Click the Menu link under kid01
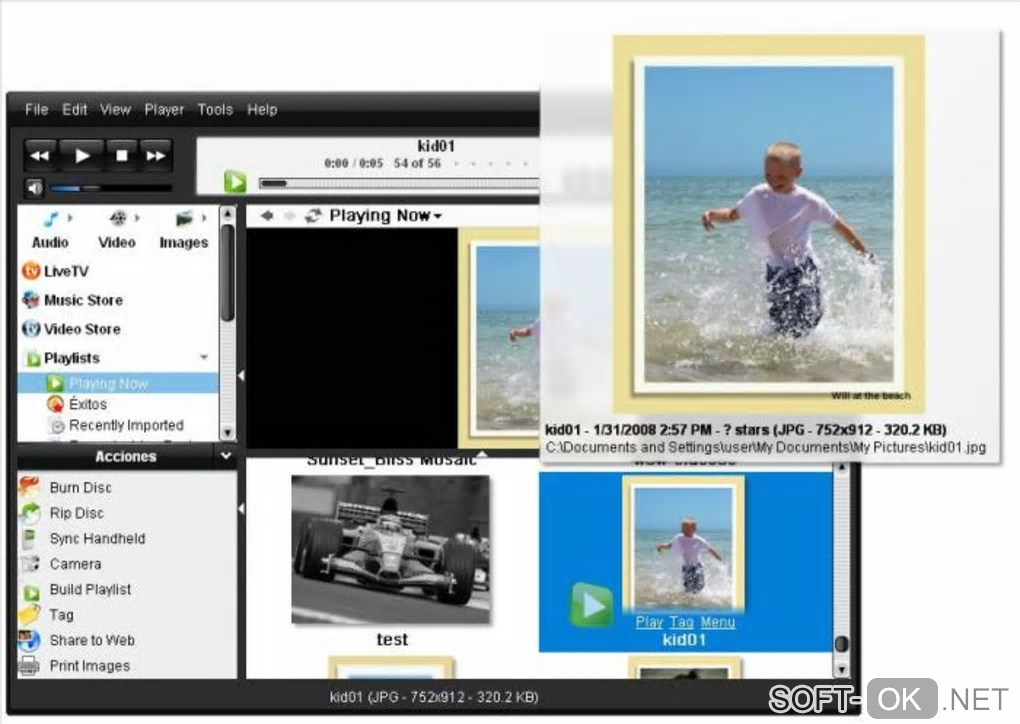 click(x=718, y=623)
